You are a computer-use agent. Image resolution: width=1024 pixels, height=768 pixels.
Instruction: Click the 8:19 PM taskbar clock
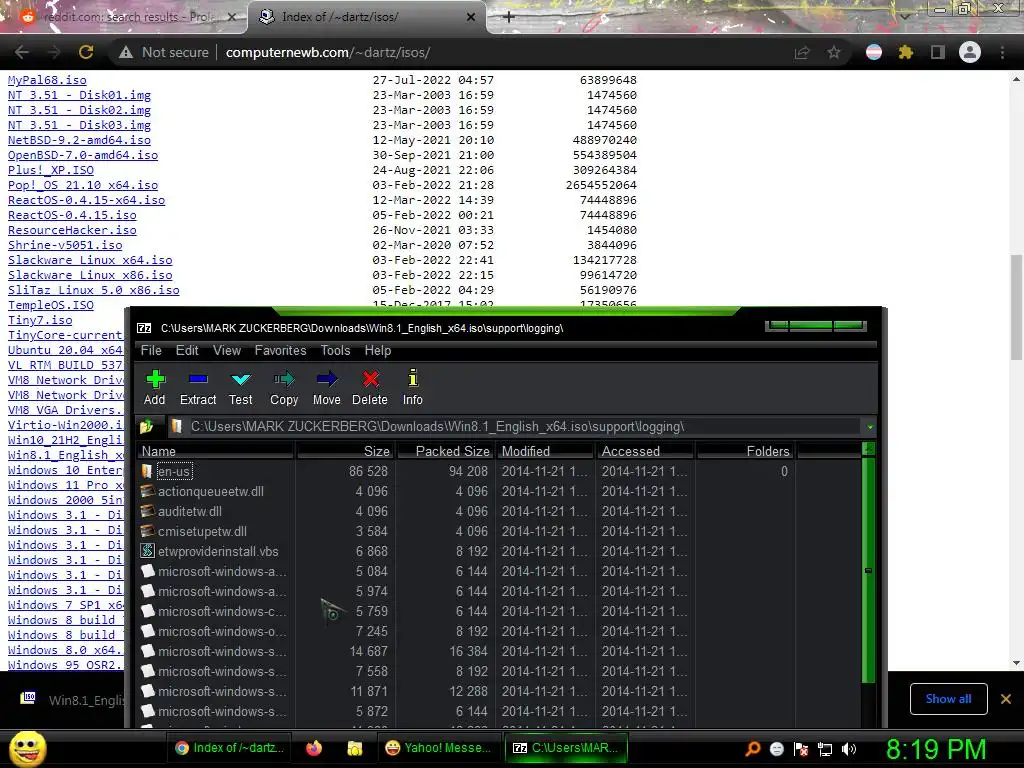[x=935, y=749]
